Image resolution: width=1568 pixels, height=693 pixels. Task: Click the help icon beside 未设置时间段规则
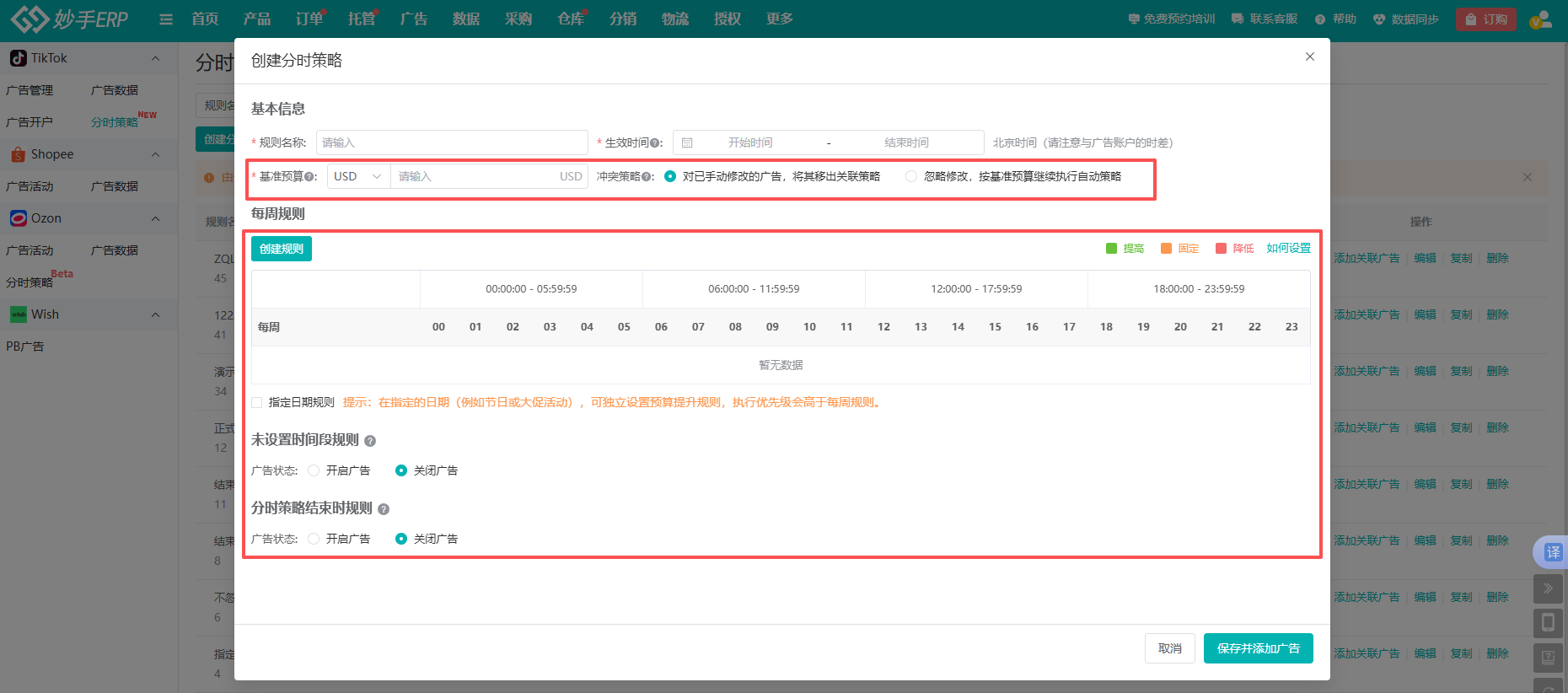tap(370, 441)
